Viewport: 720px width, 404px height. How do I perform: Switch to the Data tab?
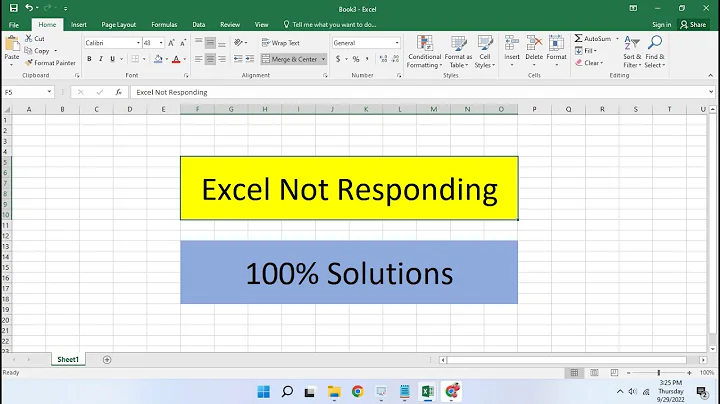click(x=198, y=24)
